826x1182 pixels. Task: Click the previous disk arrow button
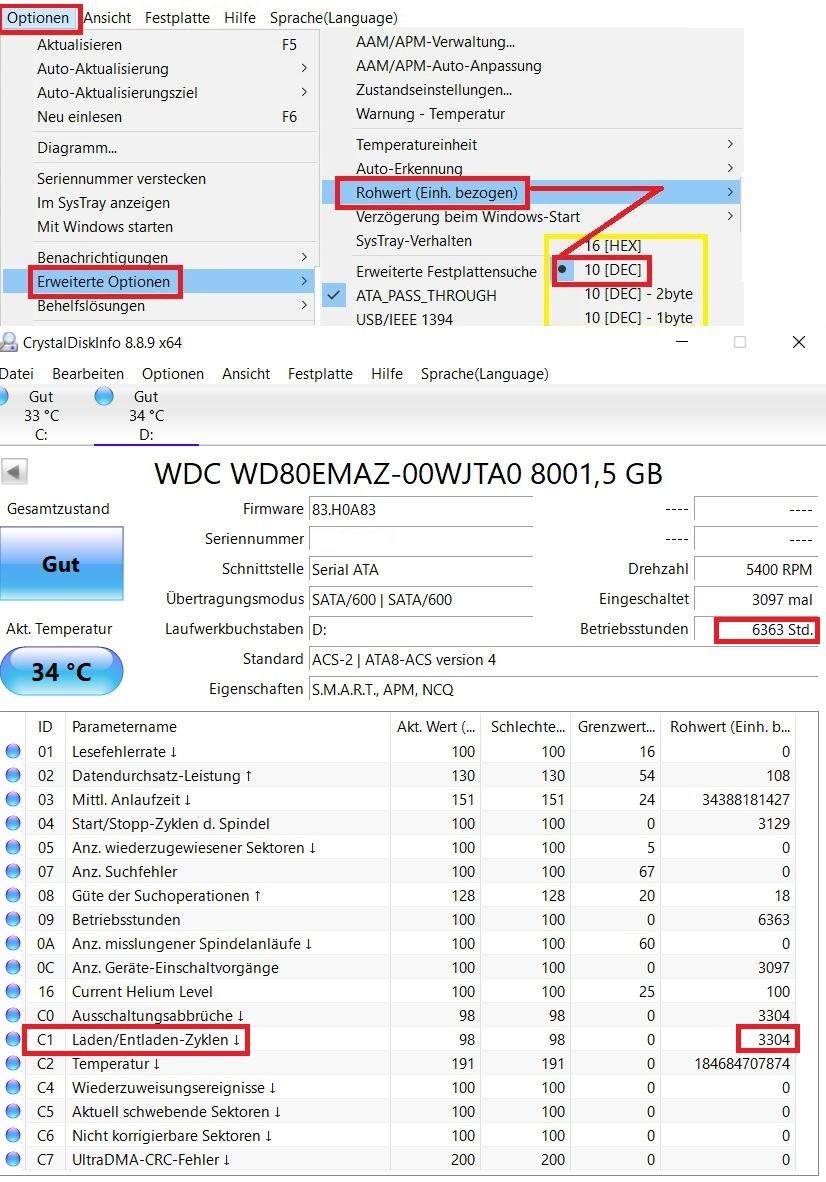(x=14, y=472)
